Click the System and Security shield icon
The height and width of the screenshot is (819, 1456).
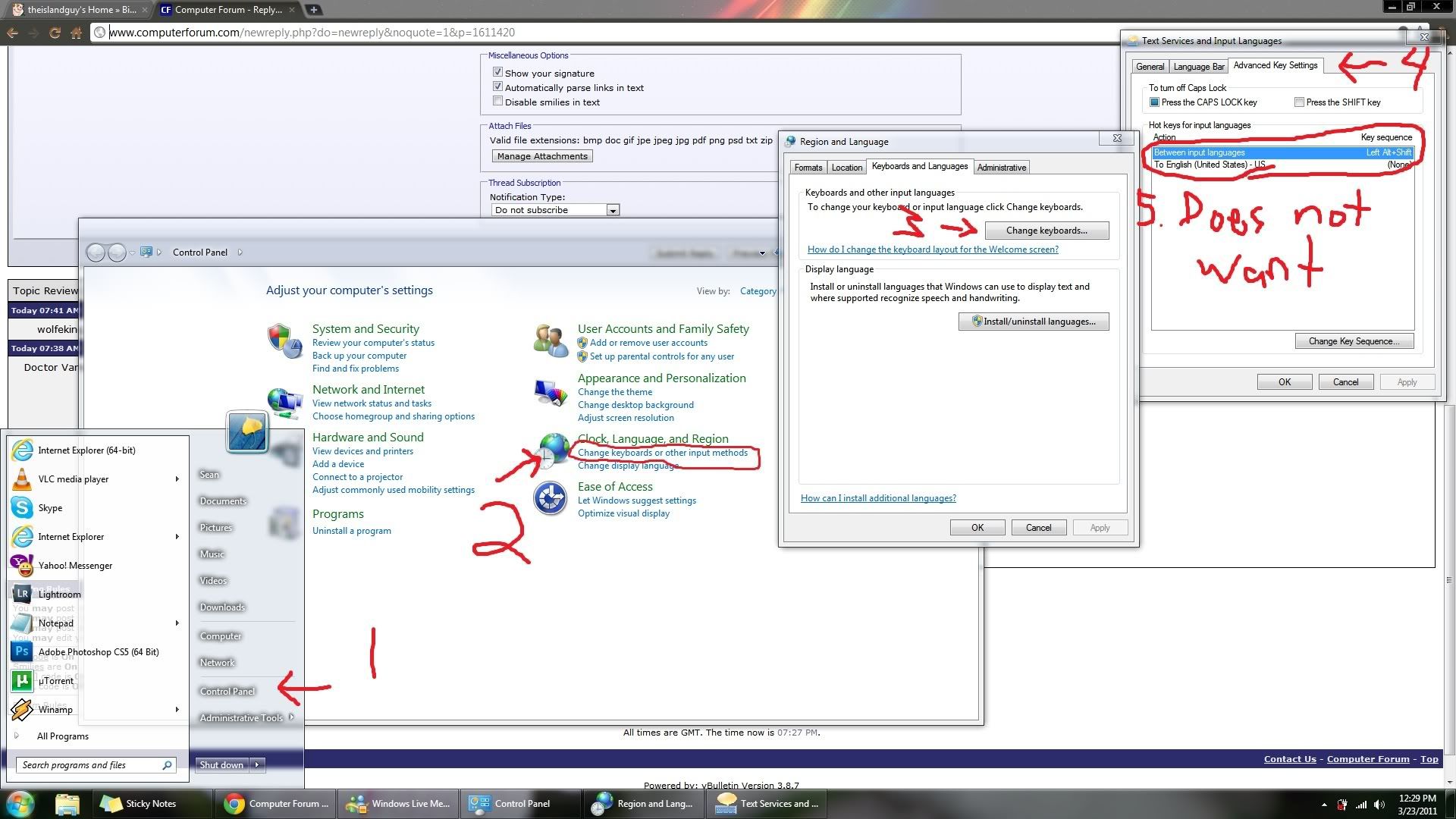coord(284,340)
